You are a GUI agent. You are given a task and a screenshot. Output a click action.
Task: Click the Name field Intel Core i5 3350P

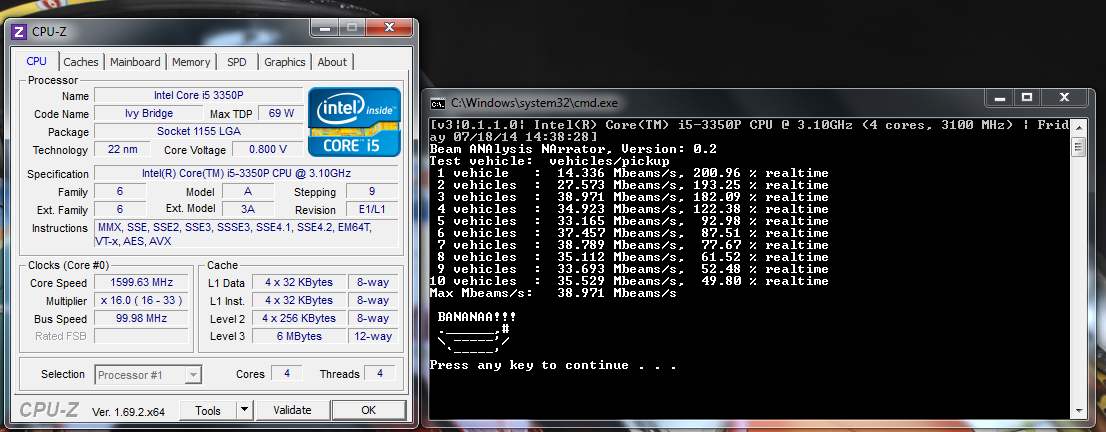point(199,95)
